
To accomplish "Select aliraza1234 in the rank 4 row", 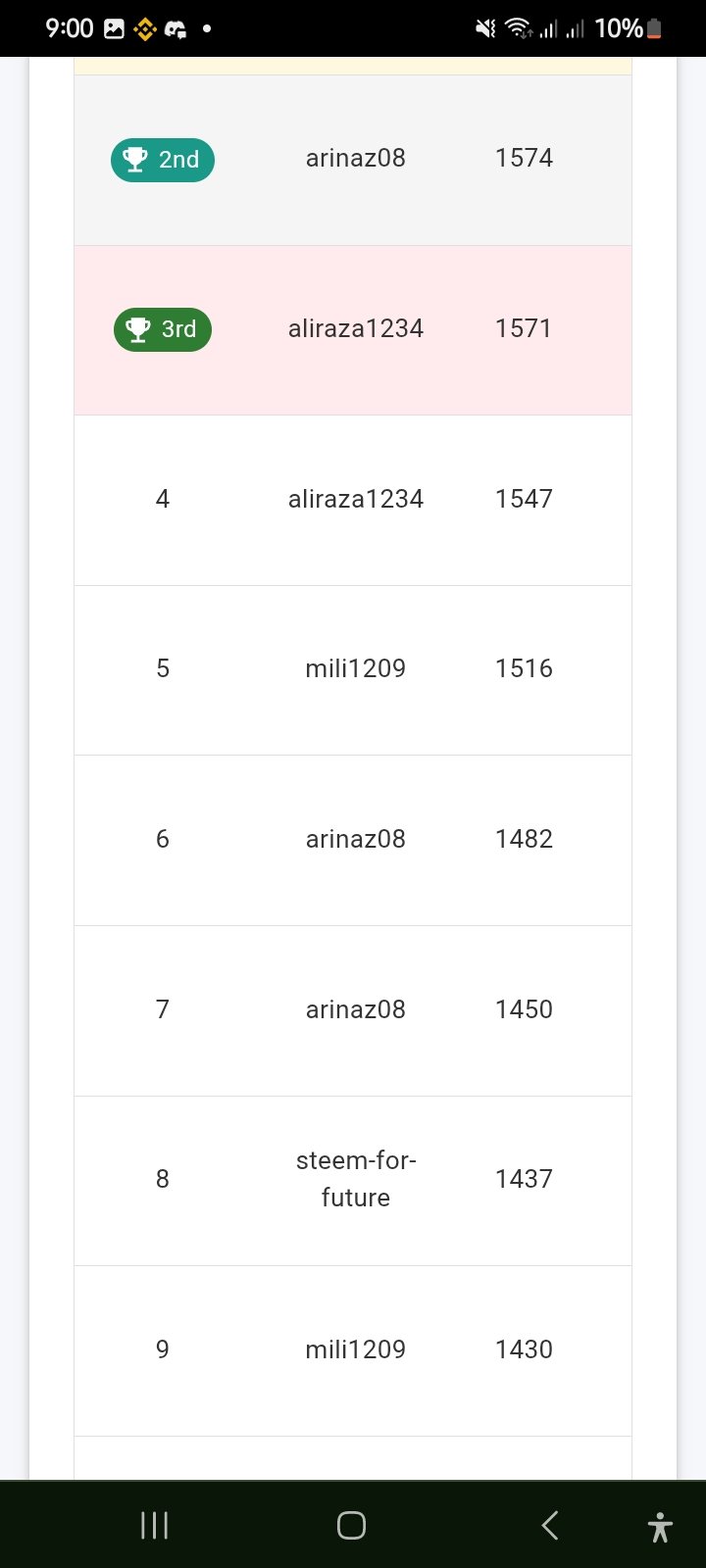I will (x=356, y=499).
